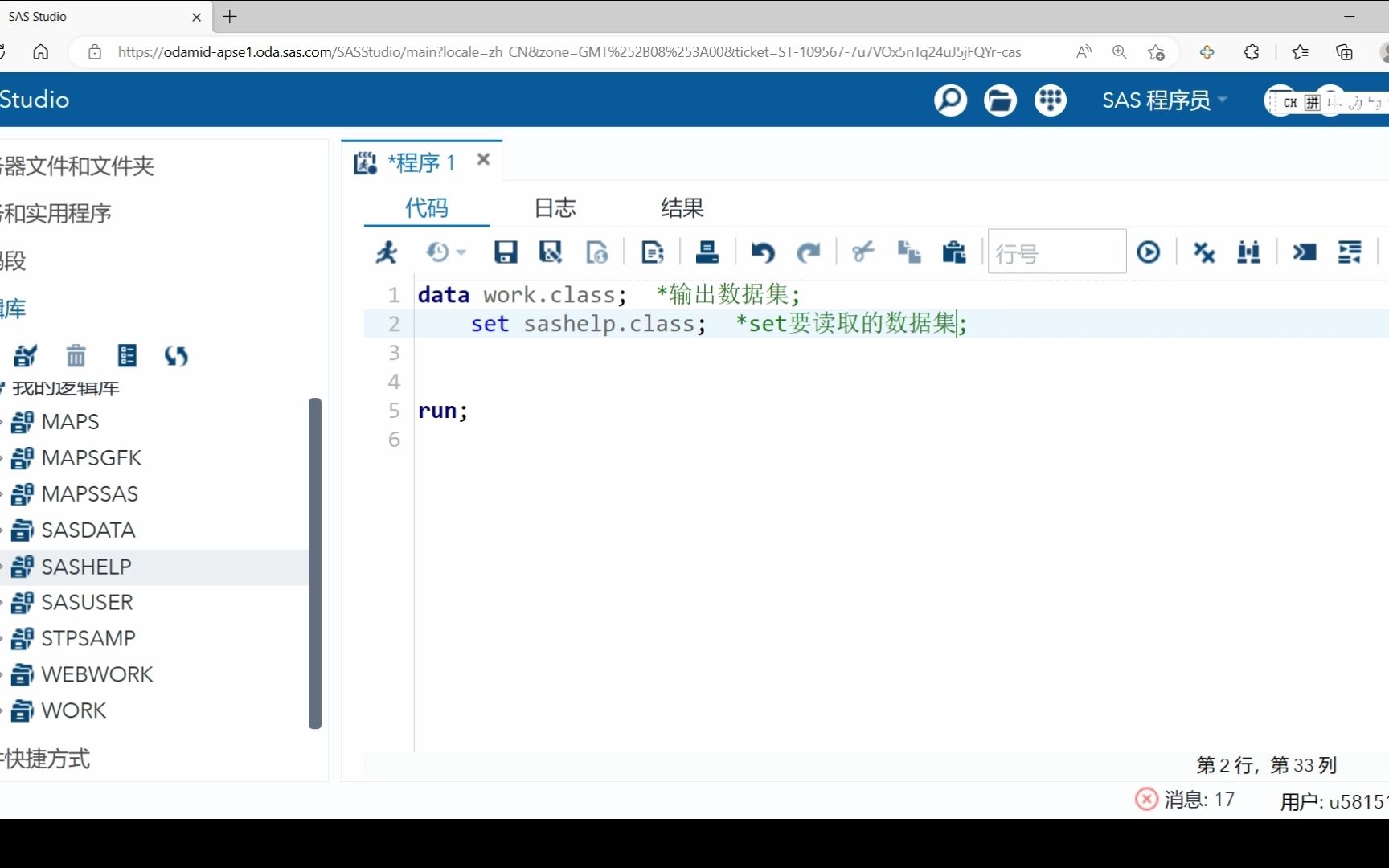Expand the file shortcuts 快捷方式 section
Image resolution: width=1389 pixels, height=868 pixels.
[45, 759]
